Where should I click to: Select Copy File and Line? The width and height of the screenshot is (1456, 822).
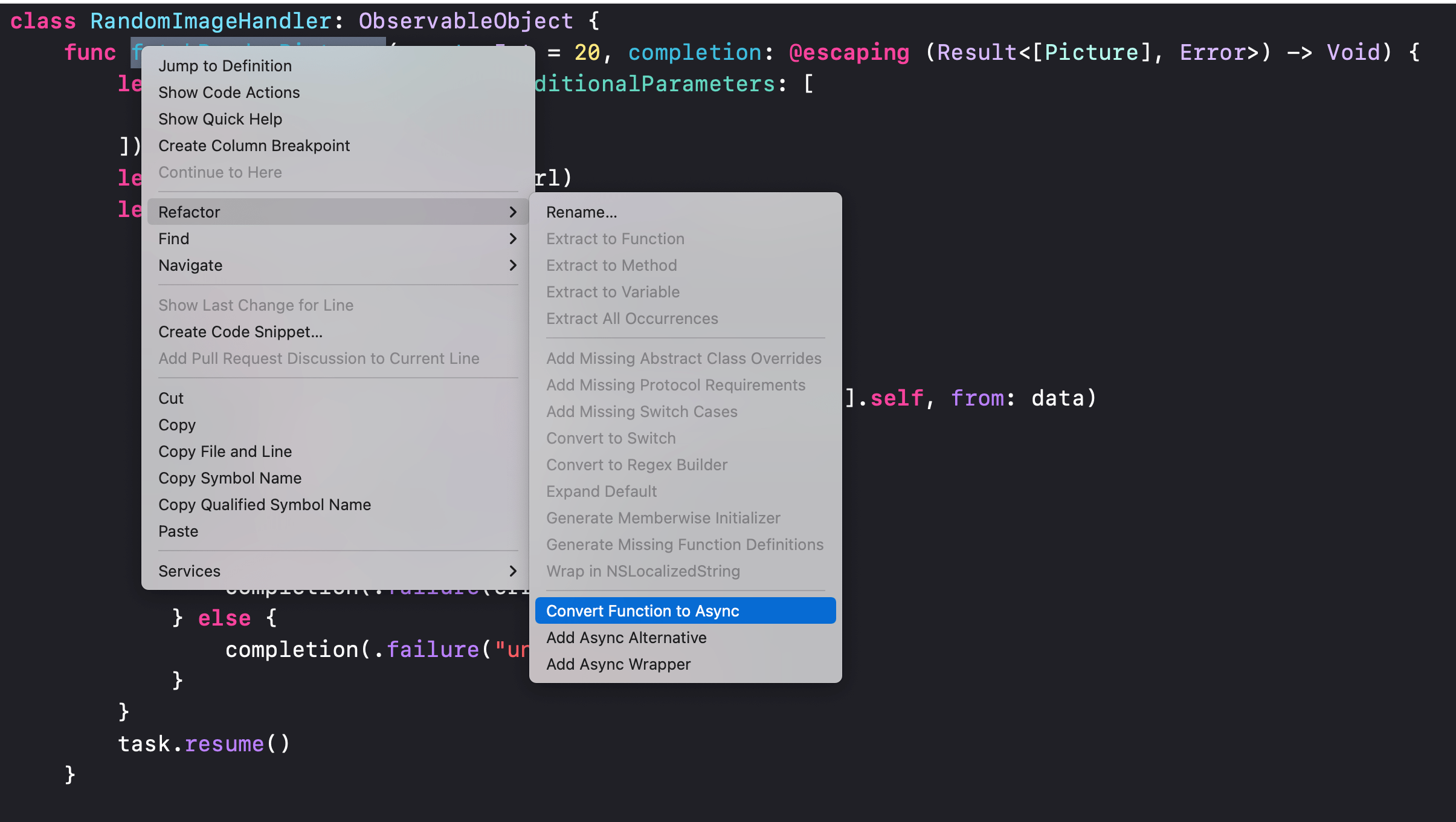tap(225, 451)
